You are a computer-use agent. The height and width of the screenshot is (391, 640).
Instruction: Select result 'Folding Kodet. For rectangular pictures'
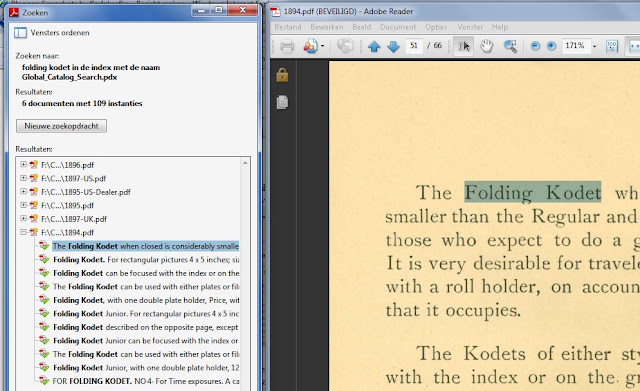[146, 260]
